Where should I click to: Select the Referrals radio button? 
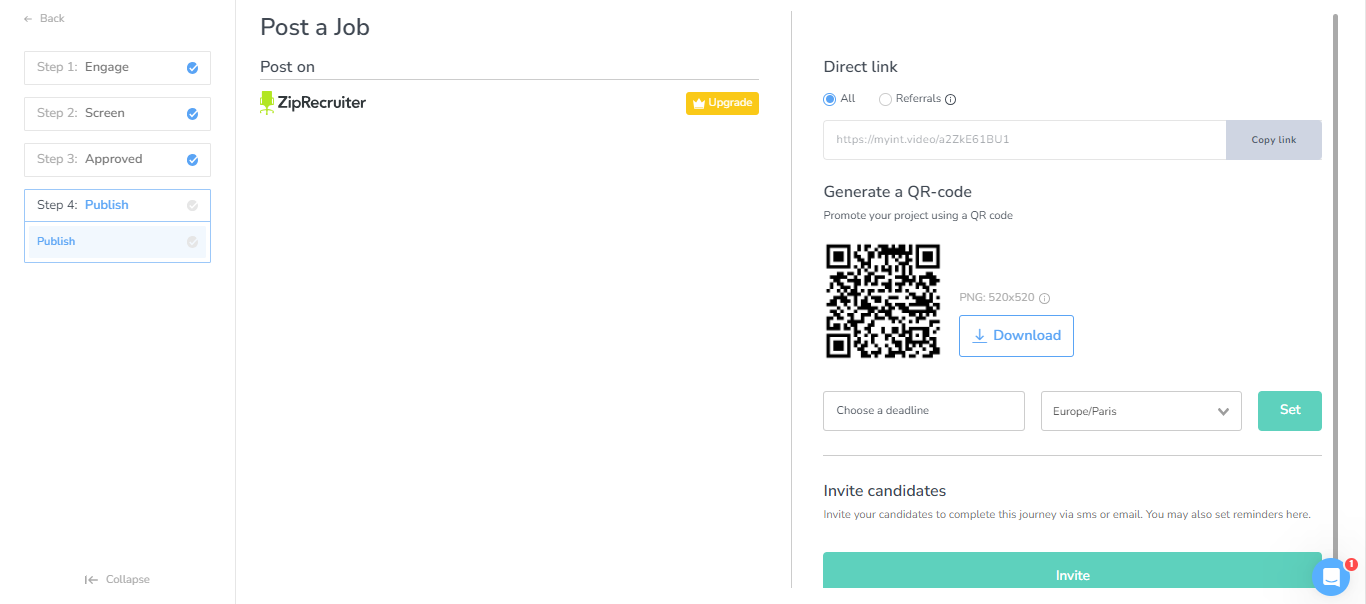(x=885, y=99)
